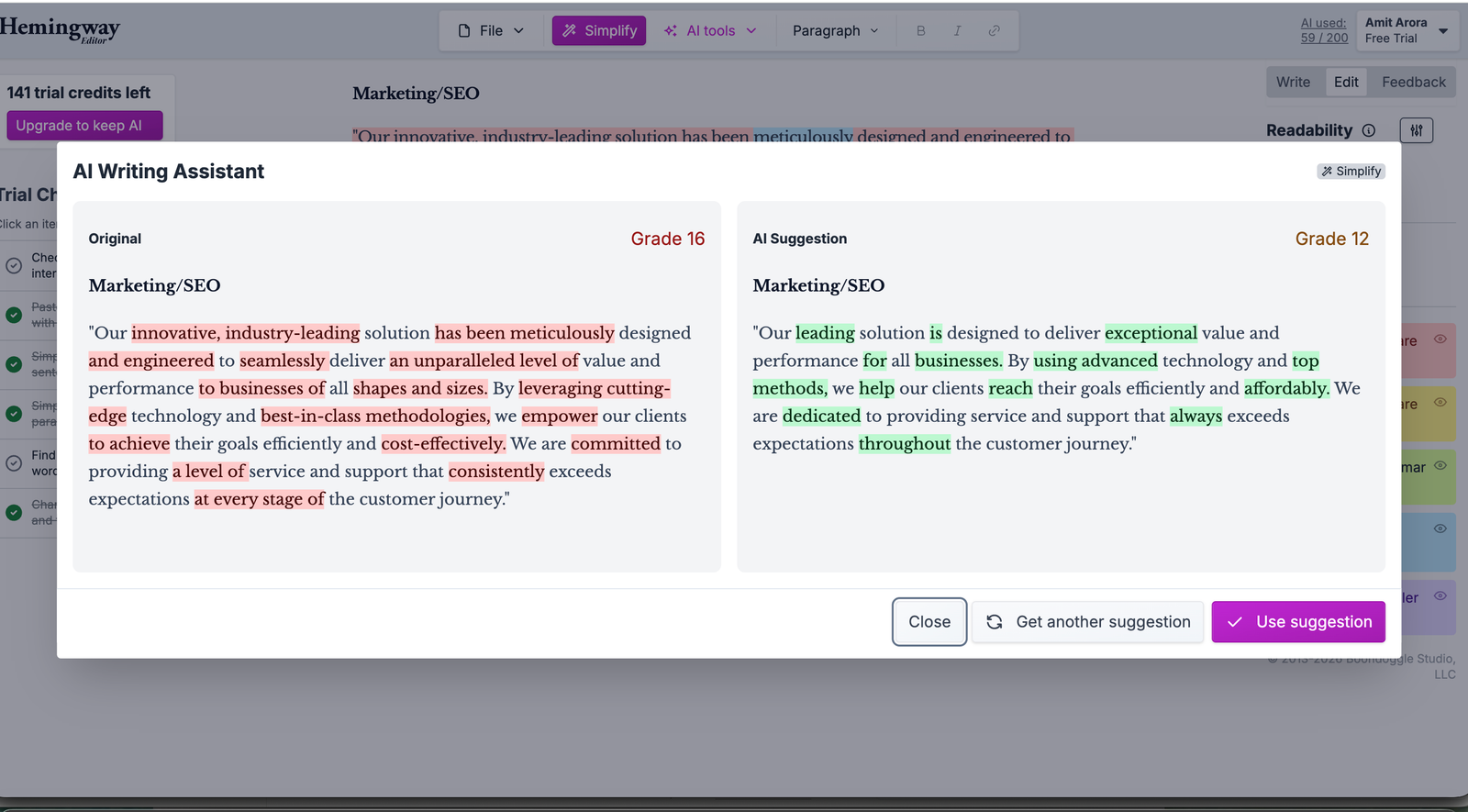Viewport: 1468px width, 812px height.
Task: Toggle the eye icon on the green card
Action: pos(1440,465)
